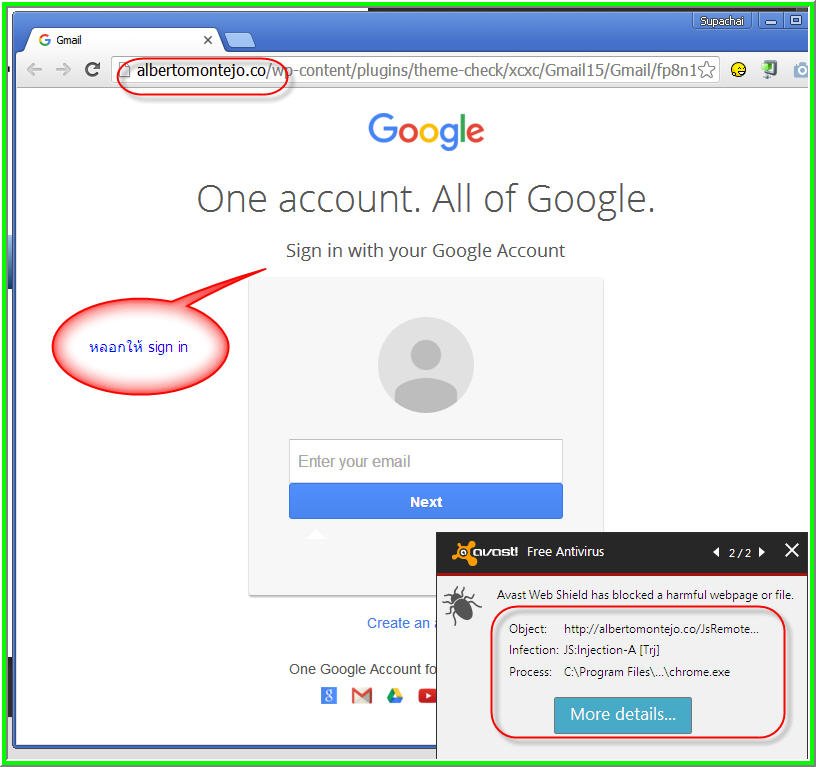Go to next Avast notification arrow

[762, 552]
